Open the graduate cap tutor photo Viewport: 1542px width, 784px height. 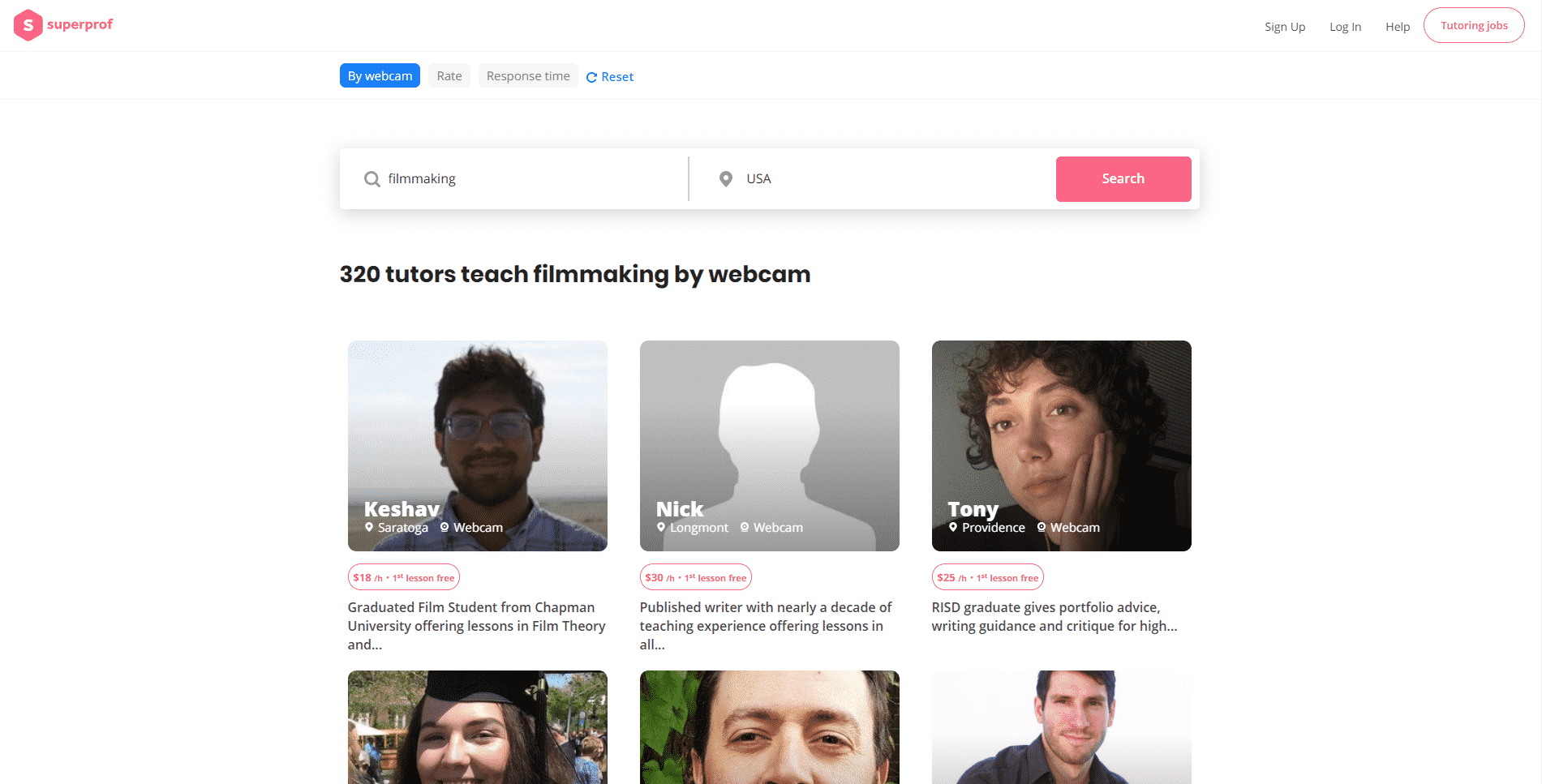coord(478,727)
